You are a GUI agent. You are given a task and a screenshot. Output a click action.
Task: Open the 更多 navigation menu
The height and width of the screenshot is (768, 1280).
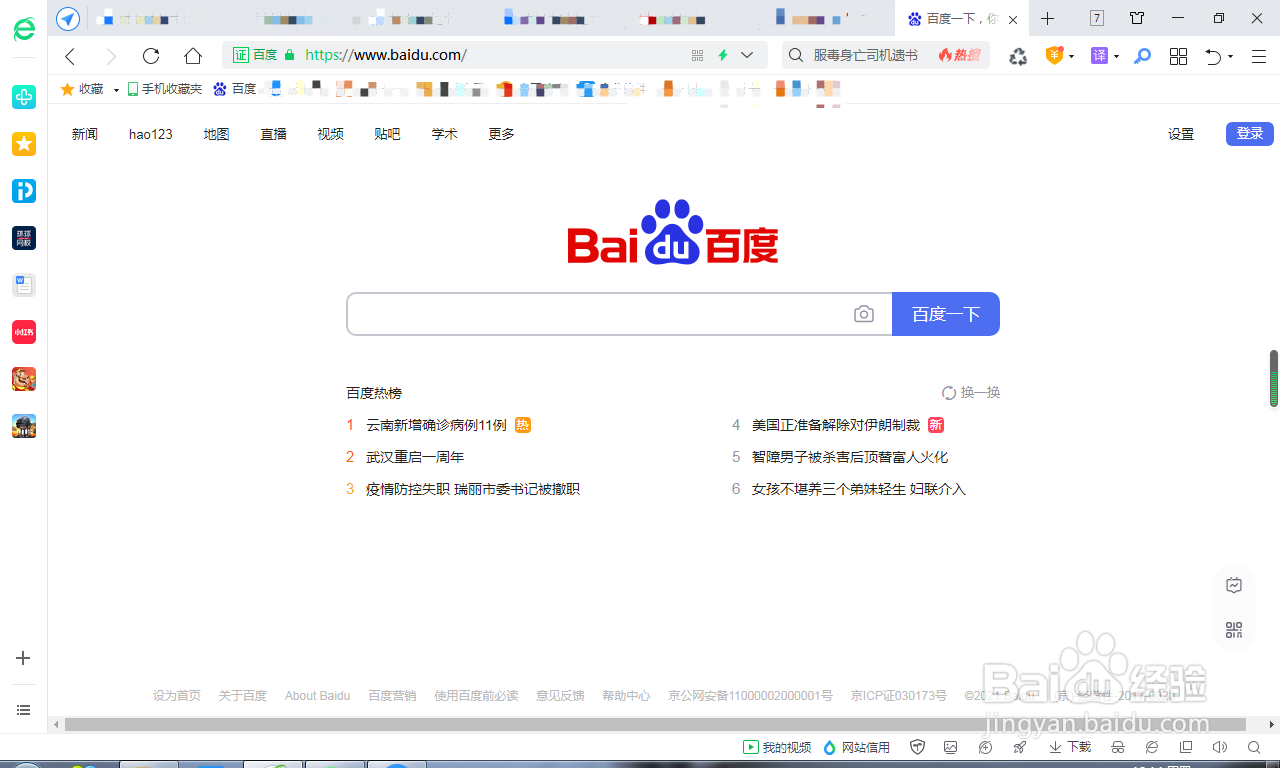(501, 134)
